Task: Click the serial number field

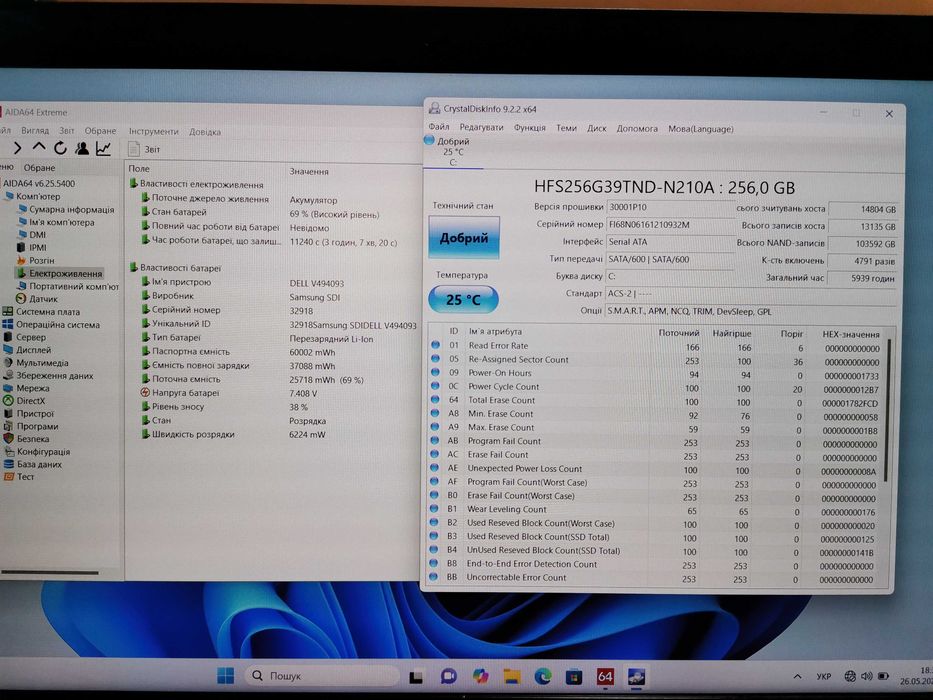Action: click(x=670, y=224)
